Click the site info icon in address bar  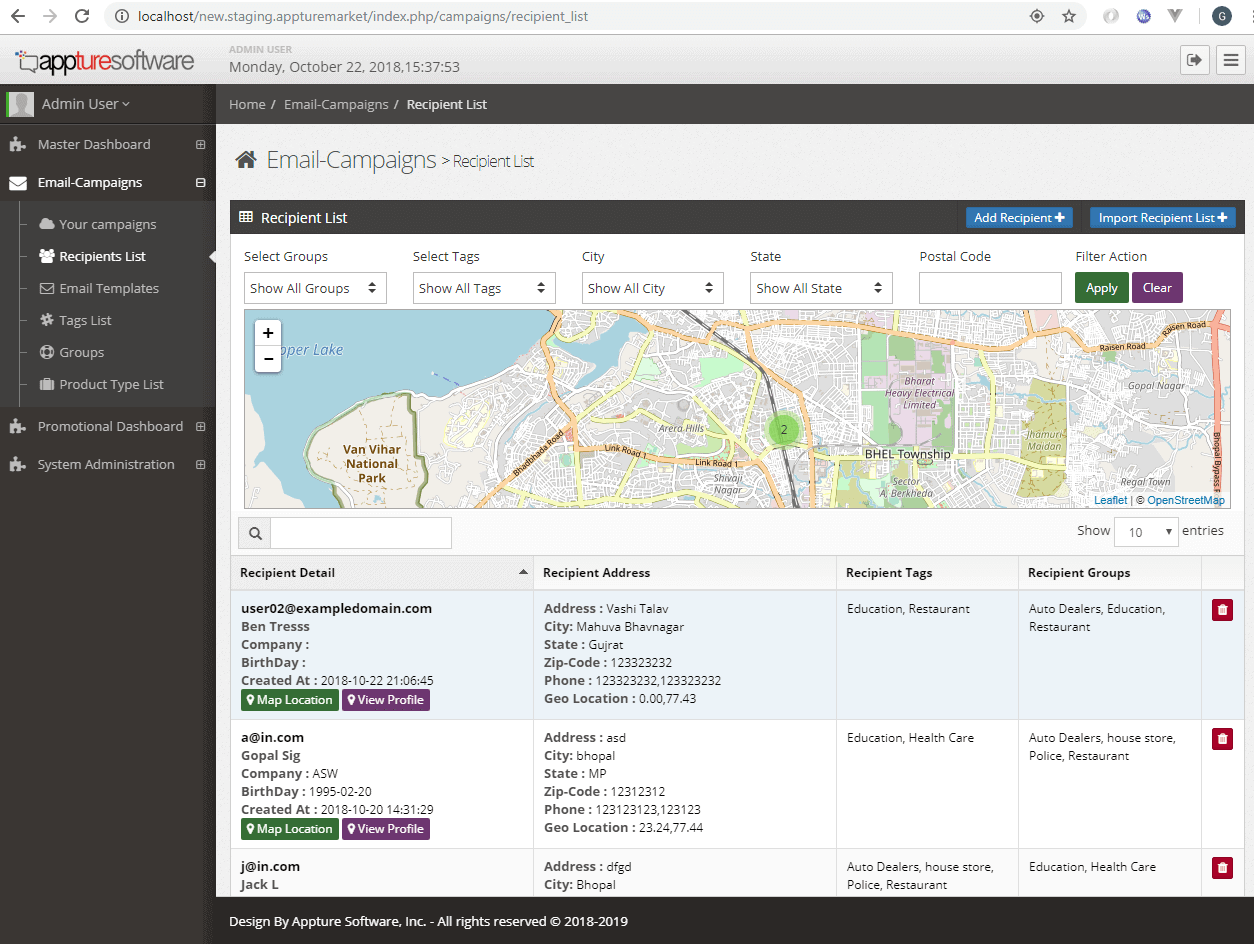(121, 16)
